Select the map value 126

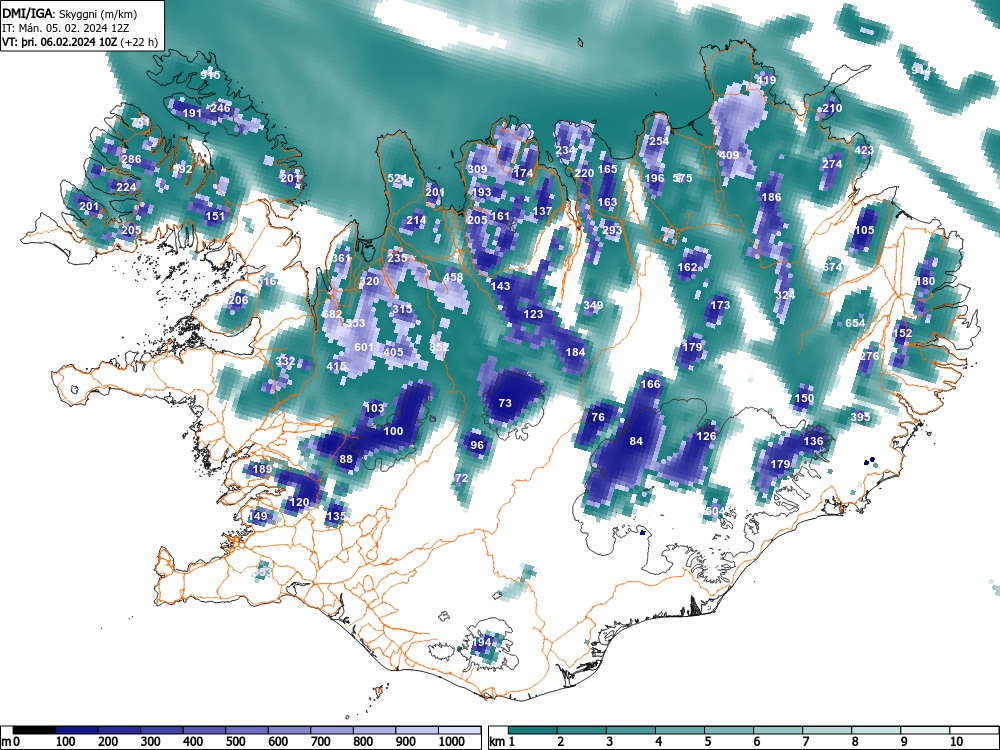[706, 436]
